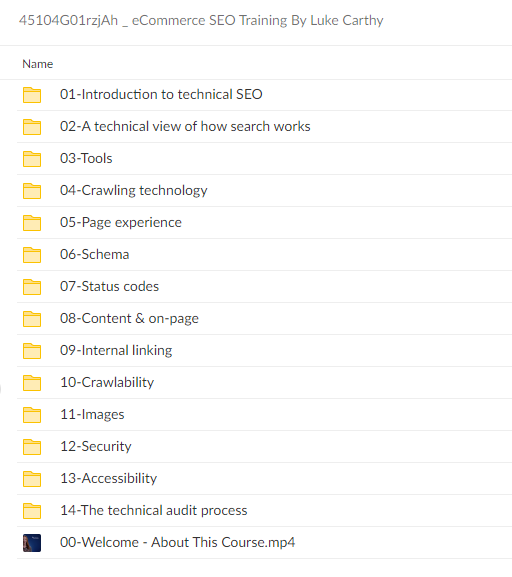Click the folder icon for 14-The technical audit process

pyautogui.click(x=32, y=511)
